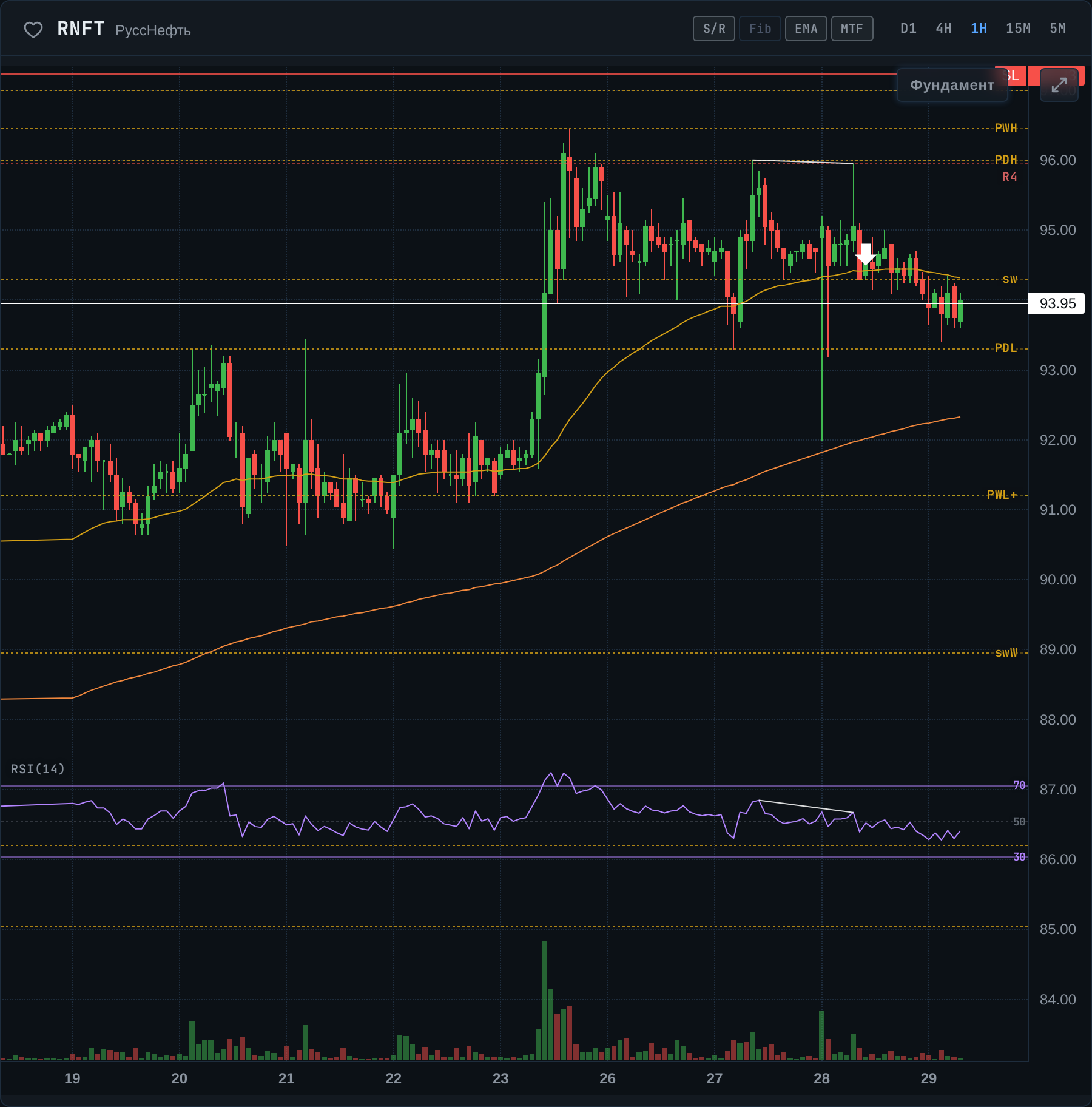Screen dimensions: 1092x1107
Task: Click the red SL level tag
Action: coord(1011,75)
